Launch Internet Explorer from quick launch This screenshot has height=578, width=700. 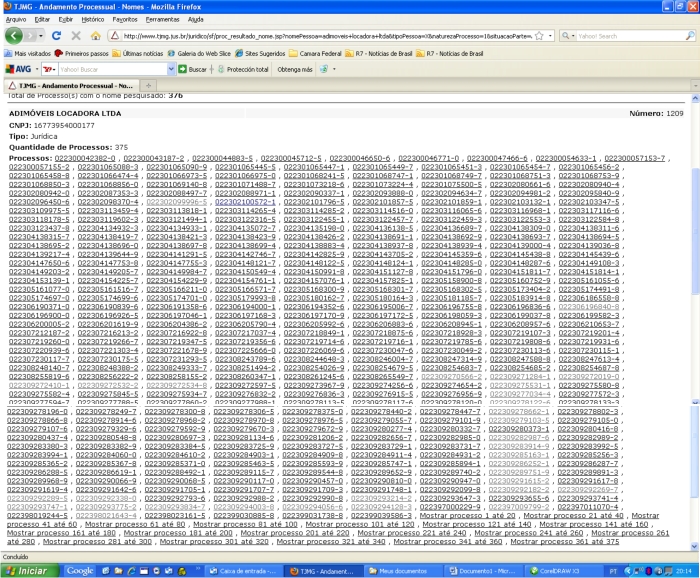click(131, 571)
